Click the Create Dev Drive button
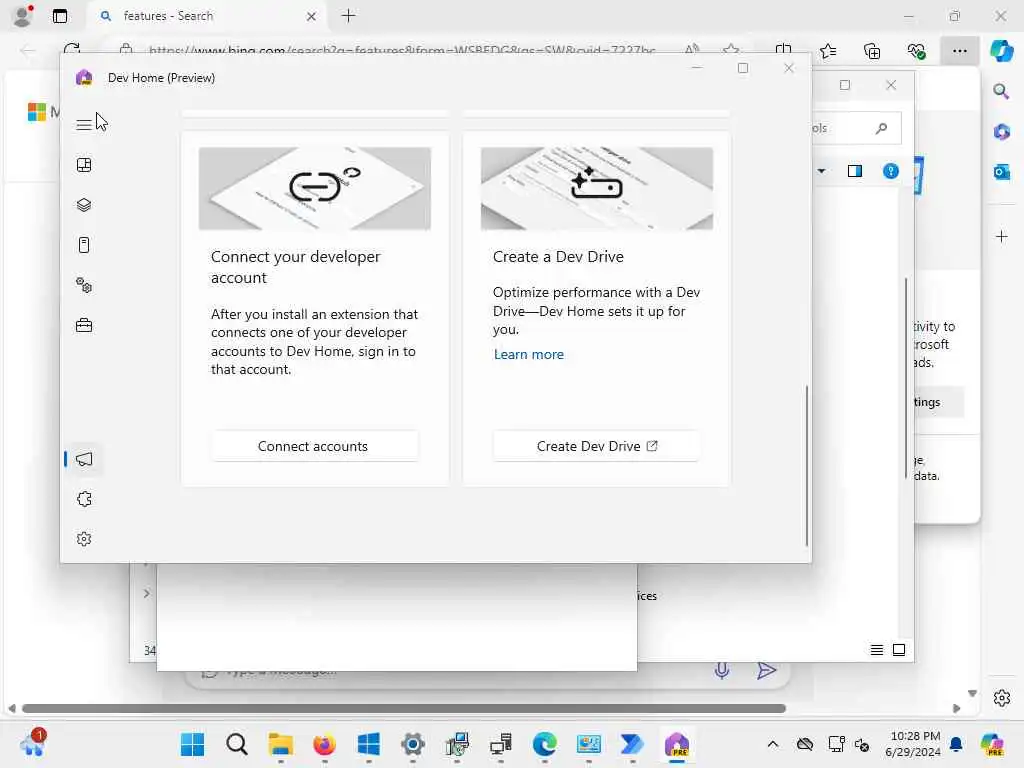This screenshot has height=768, width=1024. (596, 446)
